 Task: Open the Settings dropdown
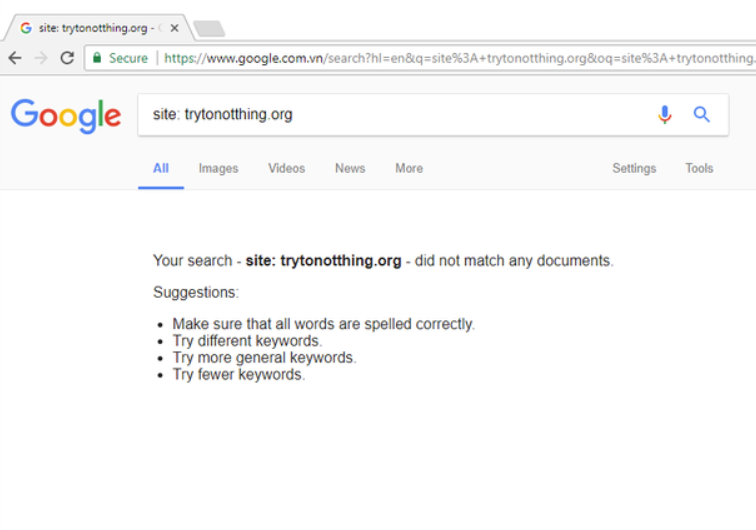point(634,168)
